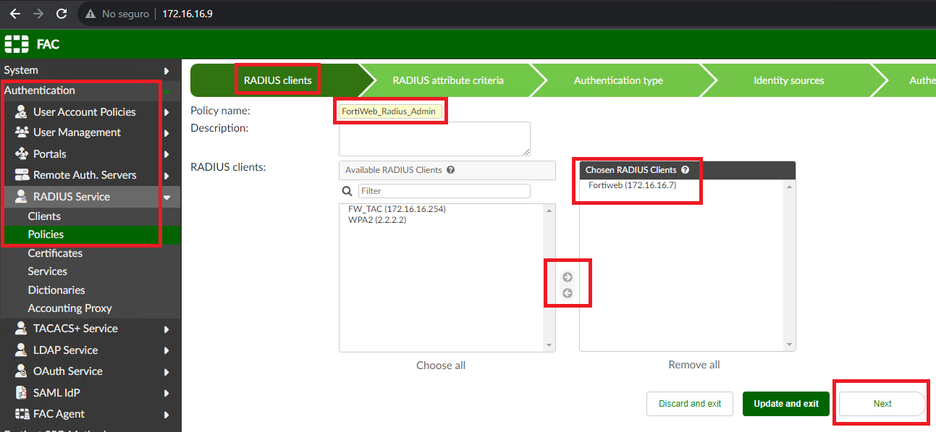Expand User Account Policies submenu arrow
The image size is (936, 432).
(x=167, y=112)
